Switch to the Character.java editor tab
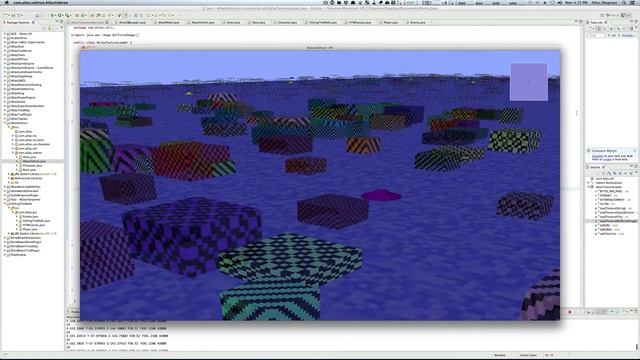The image size is (640, 360). (287, 22)
